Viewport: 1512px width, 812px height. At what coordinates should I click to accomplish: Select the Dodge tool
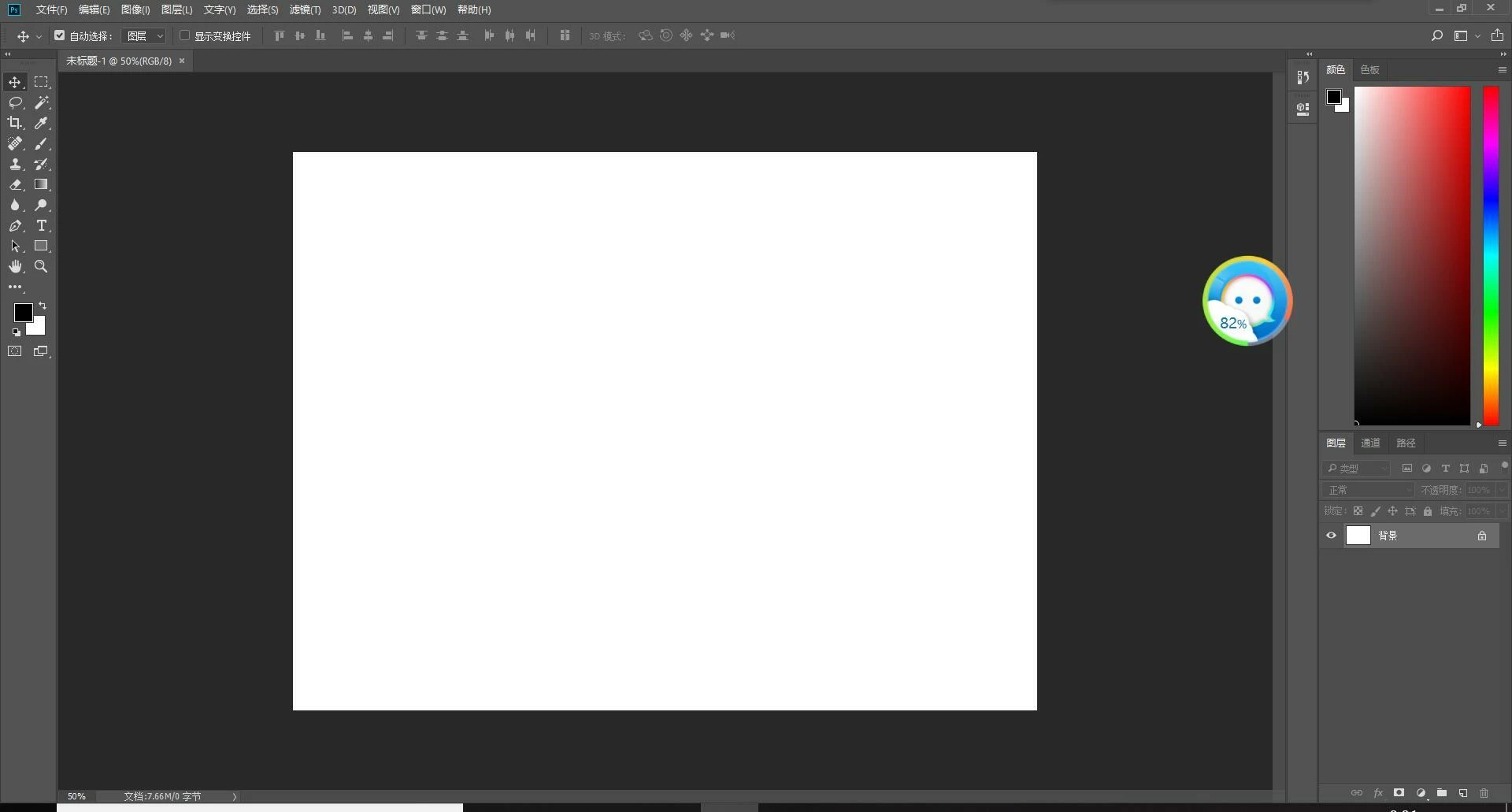[x=41, y=205]
